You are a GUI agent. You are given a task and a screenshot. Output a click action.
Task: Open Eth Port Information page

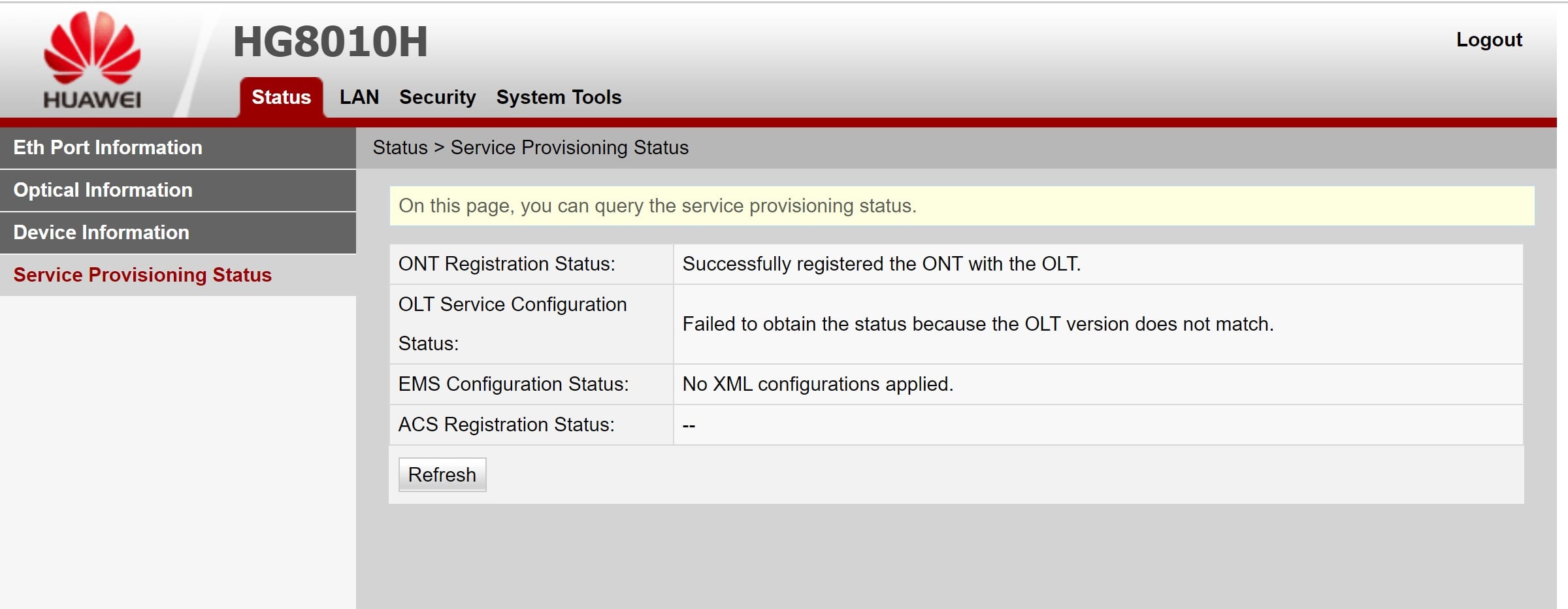click(178, 148)
